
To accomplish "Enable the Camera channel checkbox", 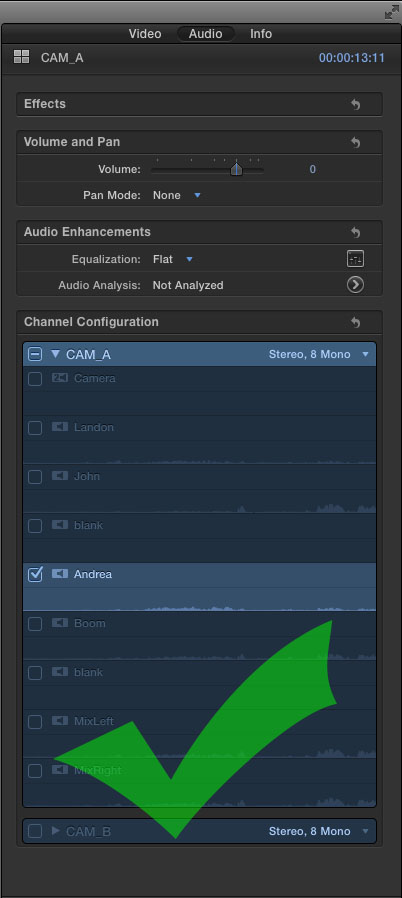I will pyautogui.click(x=35, y=379).
